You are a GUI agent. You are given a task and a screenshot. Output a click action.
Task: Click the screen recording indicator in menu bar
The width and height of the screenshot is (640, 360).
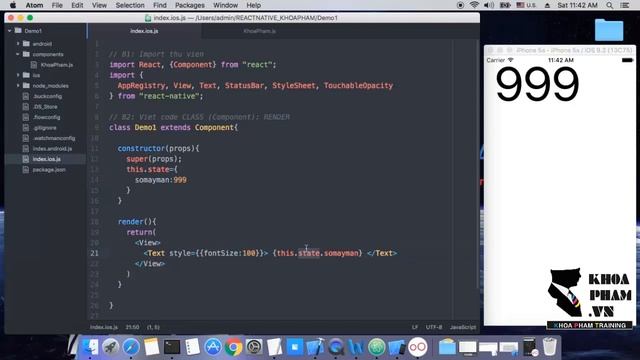pyautogui.click(x=460, y=5)
